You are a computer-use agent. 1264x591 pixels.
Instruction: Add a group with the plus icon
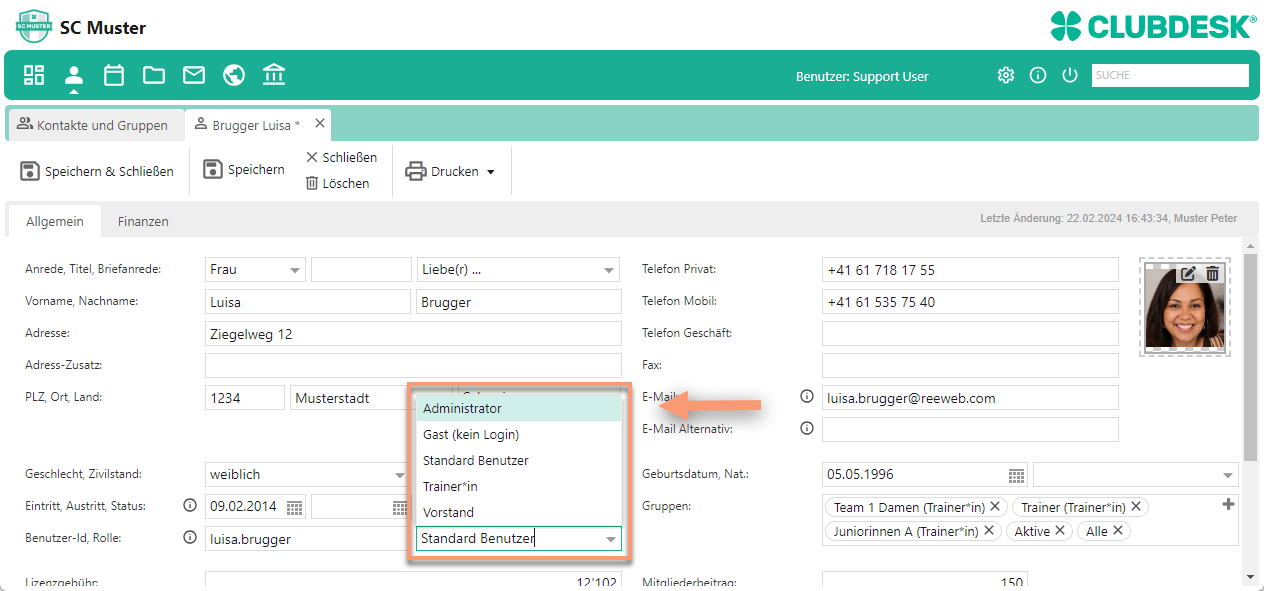click(x=1229, y=504)
